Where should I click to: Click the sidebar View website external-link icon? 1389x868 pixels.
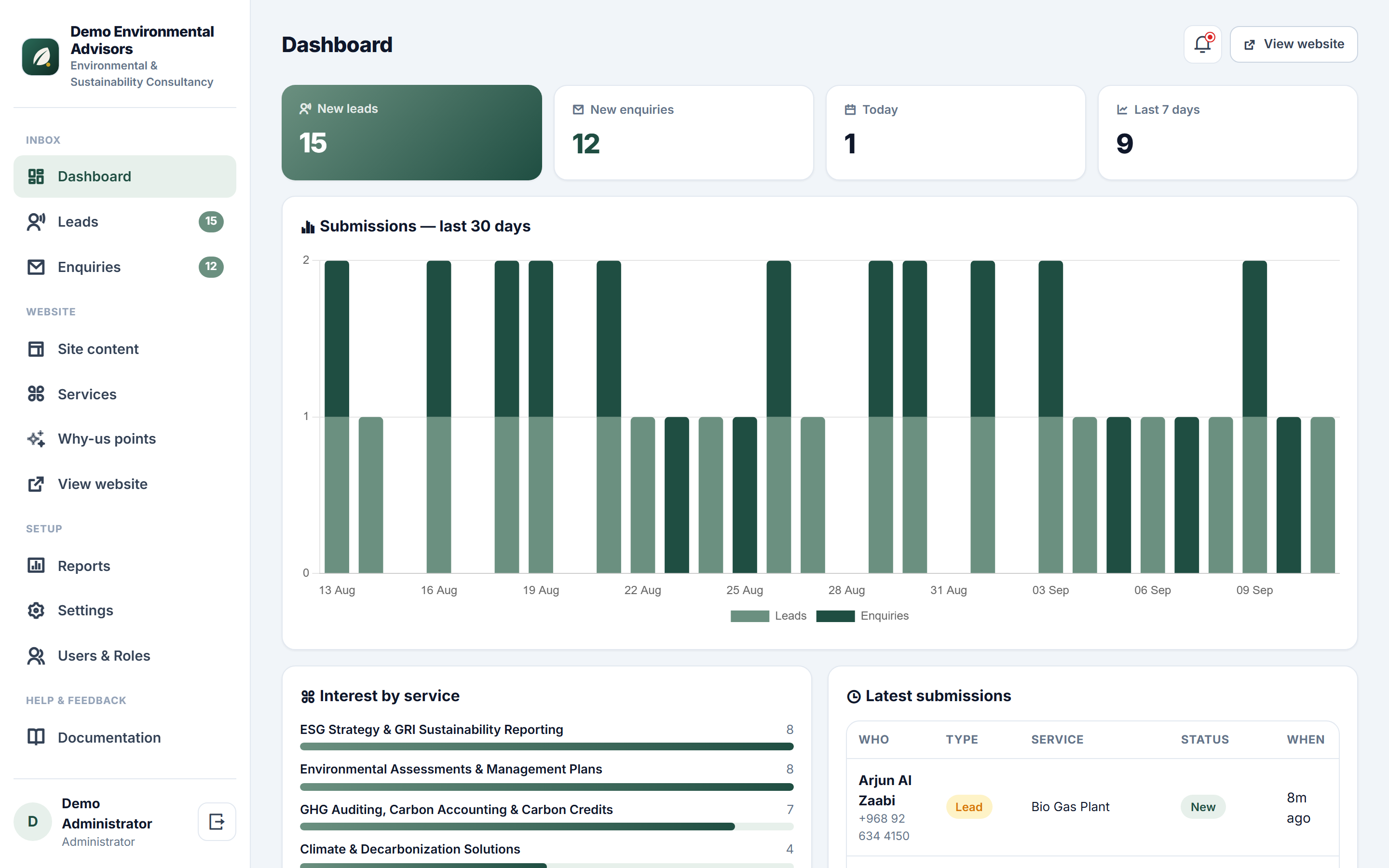tap(36, 484)
